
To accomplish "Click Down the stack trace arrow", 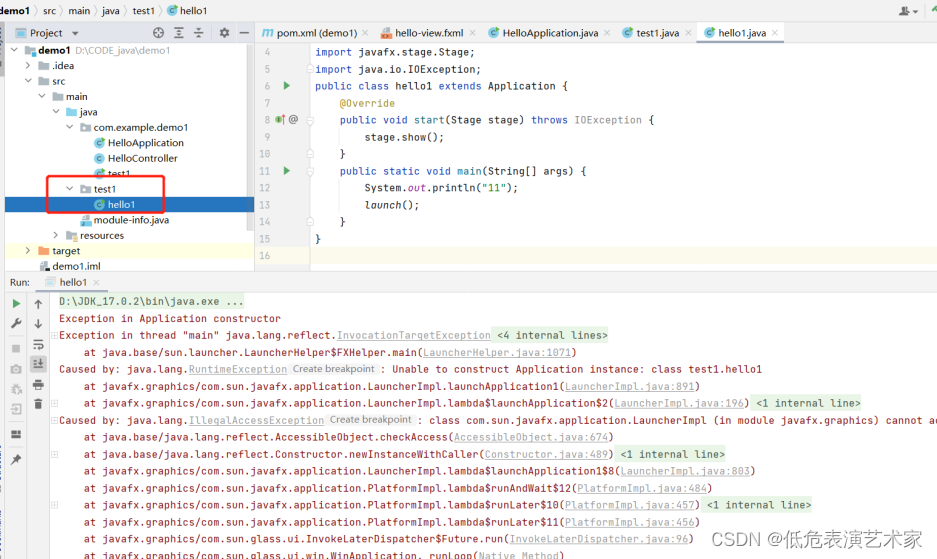I will 38,323.
